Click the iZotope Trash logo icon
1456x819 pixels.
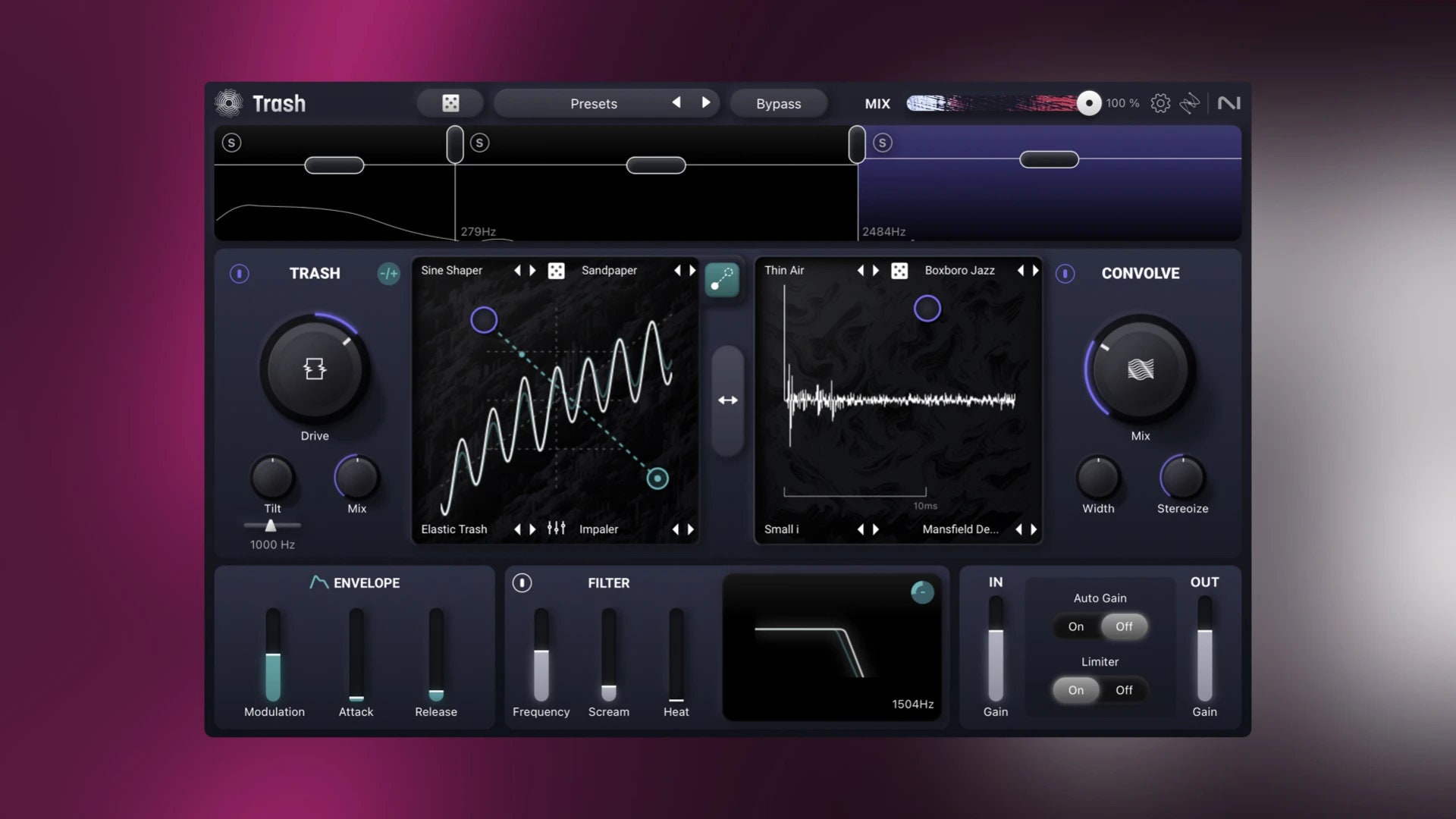click(x=228, y=103)
